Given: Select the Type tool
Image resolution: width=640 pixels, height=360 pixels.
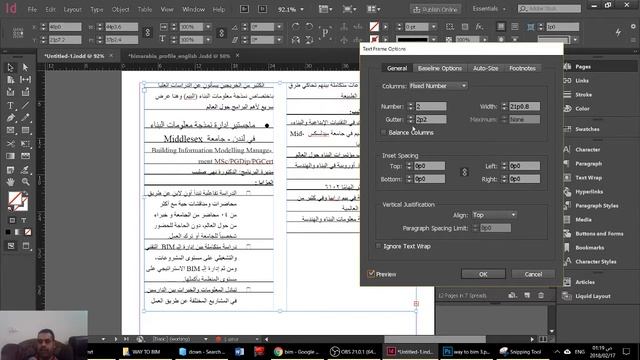Looking at the screenshot, I should (x=11, y=105).
